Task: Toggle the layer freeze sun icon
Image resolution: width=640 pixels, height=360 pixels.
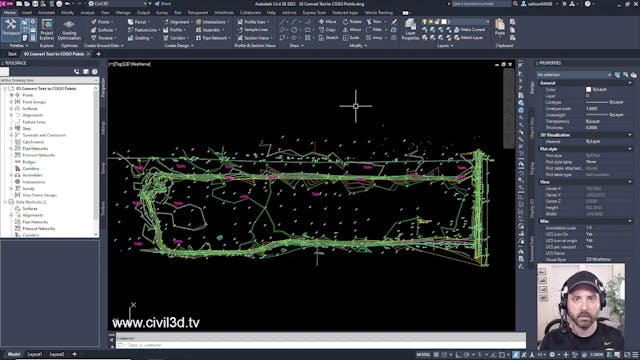Action: pyautogui.click(x=431, y=22)
